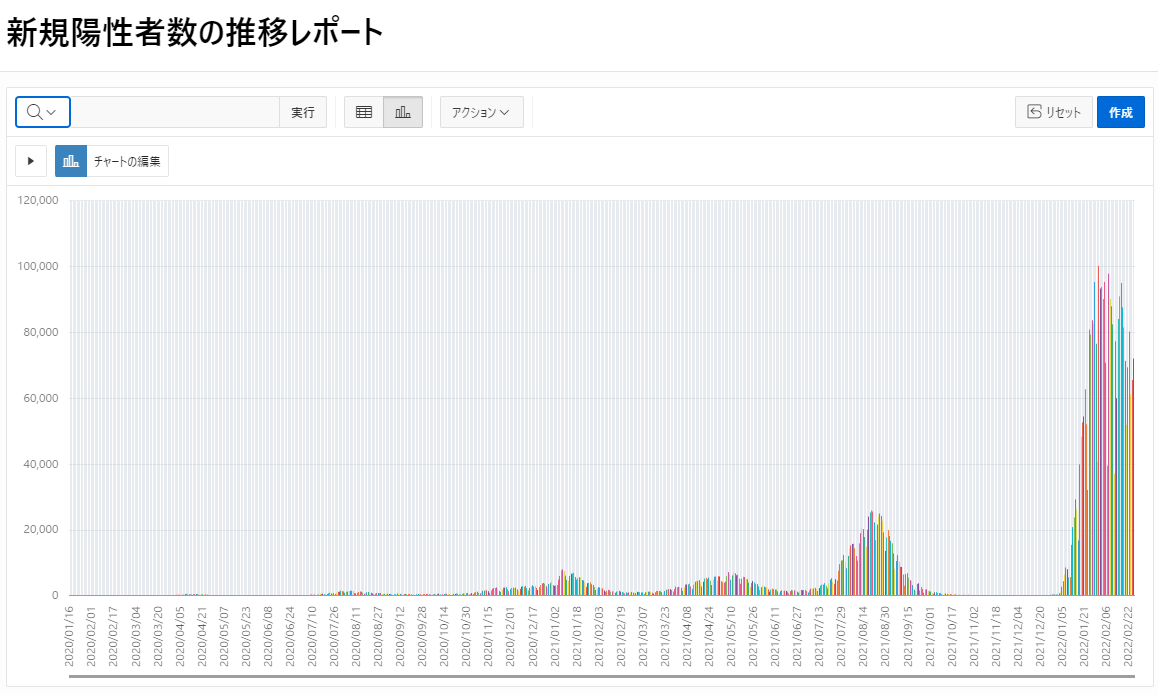This screenshot has height=695, width=1158.
Task: Click the 2020/01/16 x-axis date label
Action: [69, 637]
